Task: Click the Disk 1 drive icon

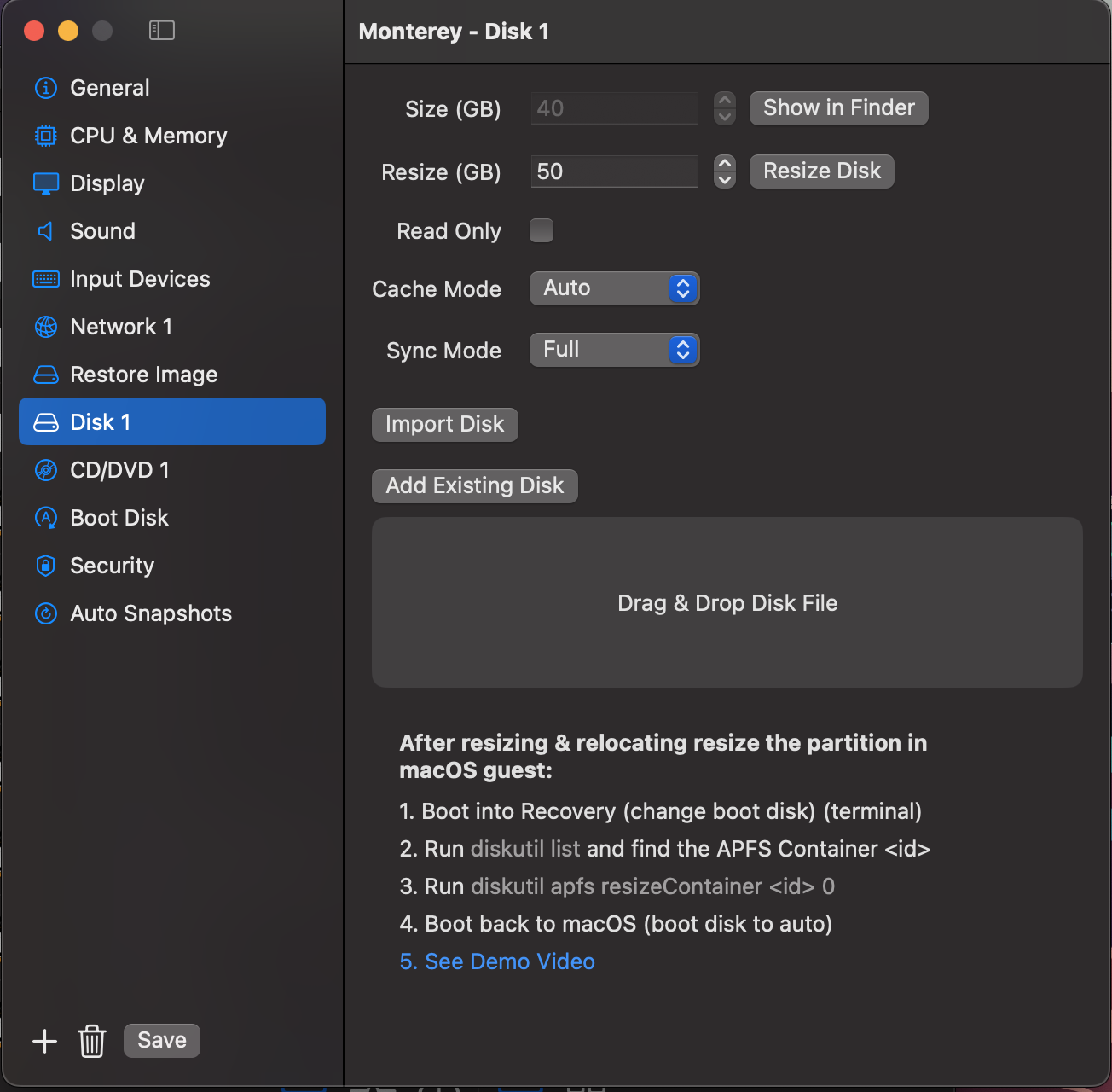Action: coord(46,422)
